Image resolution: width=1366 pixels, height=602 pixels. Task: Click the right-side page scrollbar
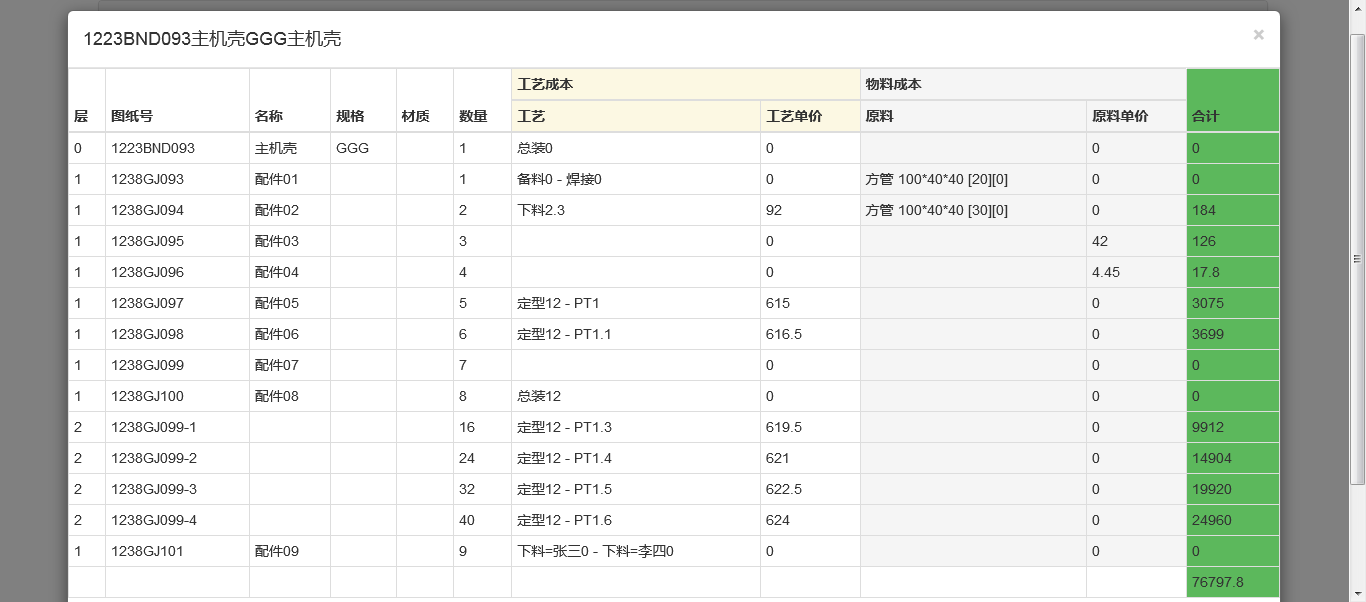point(1359,300)
